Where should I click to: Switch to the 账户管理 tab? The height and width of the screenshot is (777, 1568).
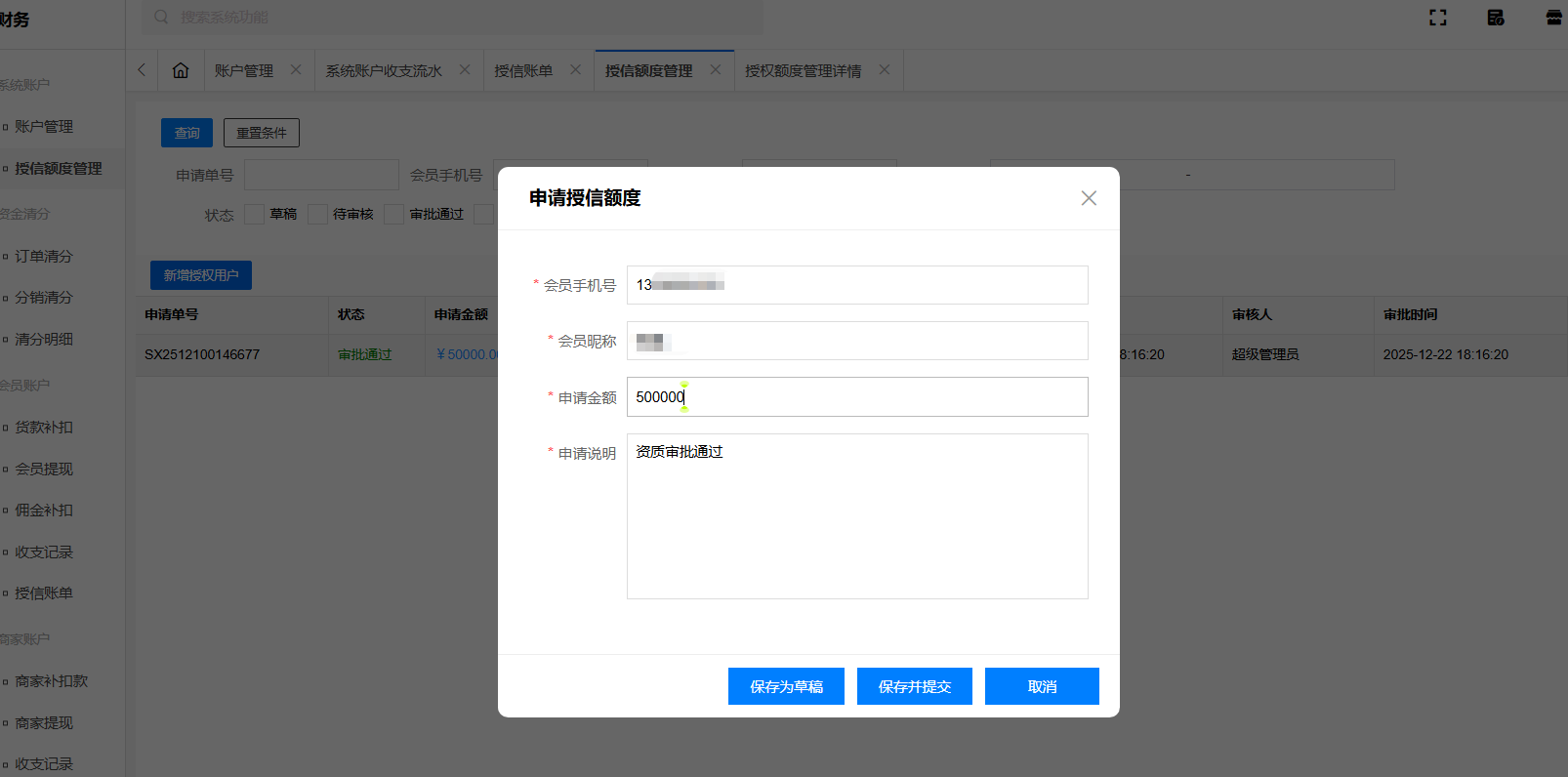pyautogui.click(x=244, y=70)
